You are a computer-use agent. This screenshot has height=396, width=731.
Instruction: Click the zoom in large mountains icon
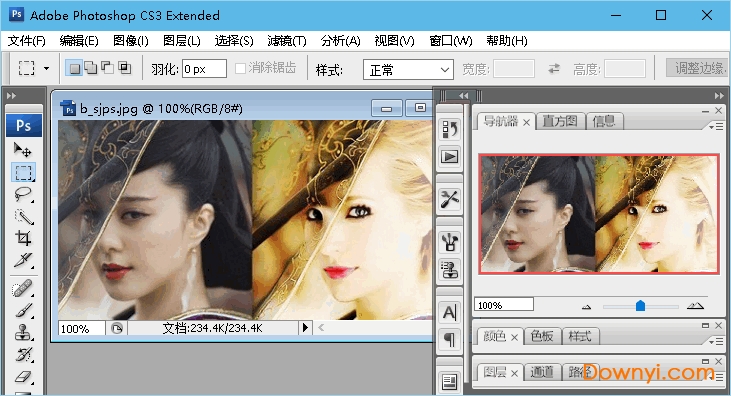(x=695, y=306)
